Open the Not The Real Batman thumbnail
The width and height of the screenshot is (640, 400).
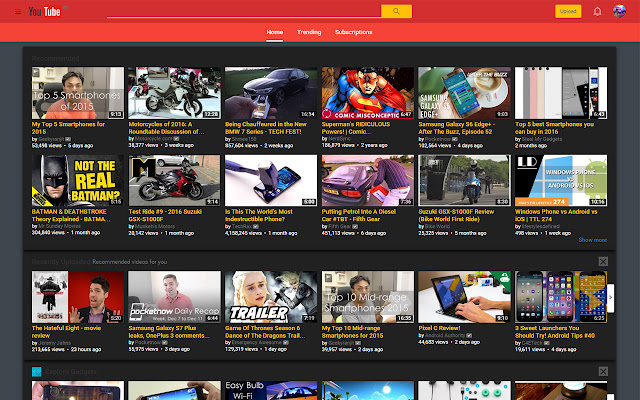coord(78,180)
